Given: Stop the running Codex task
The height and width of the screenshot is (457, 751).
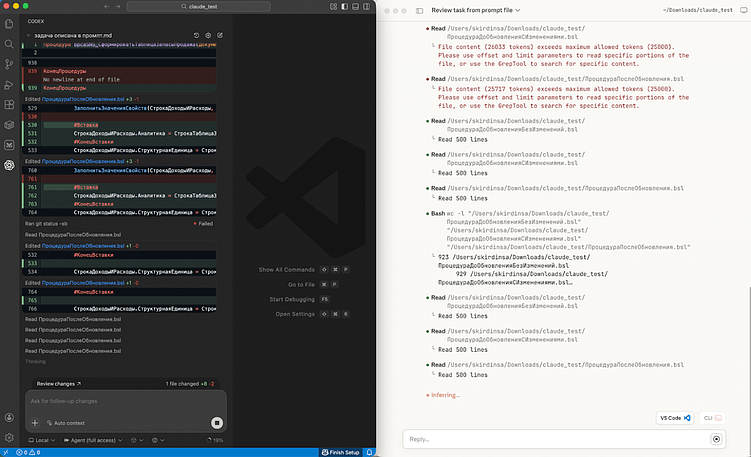Looking at the screenshot, I should point(216,423).
